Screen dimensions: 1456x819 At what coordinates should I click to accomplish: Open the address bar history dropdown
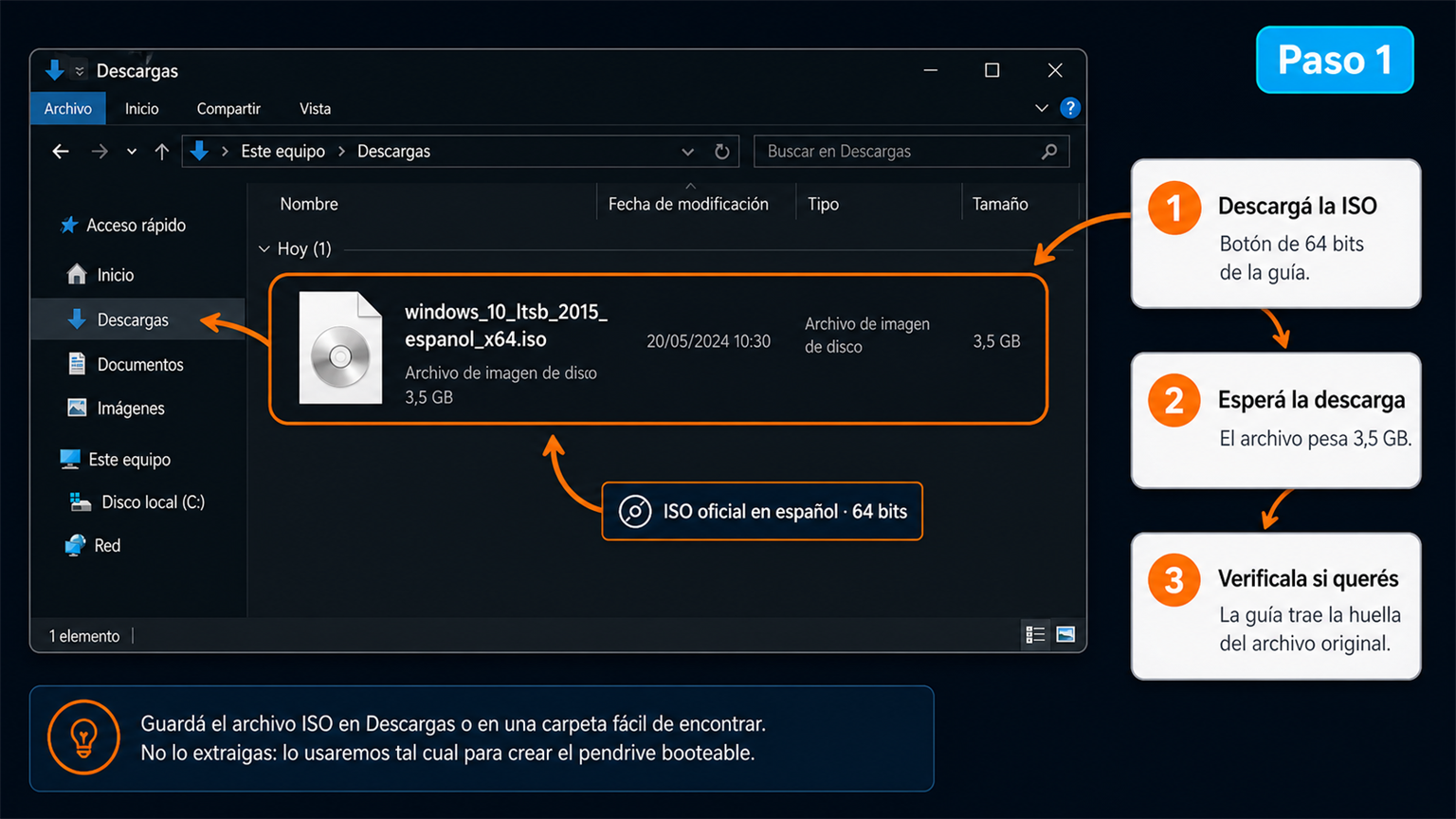688,152
